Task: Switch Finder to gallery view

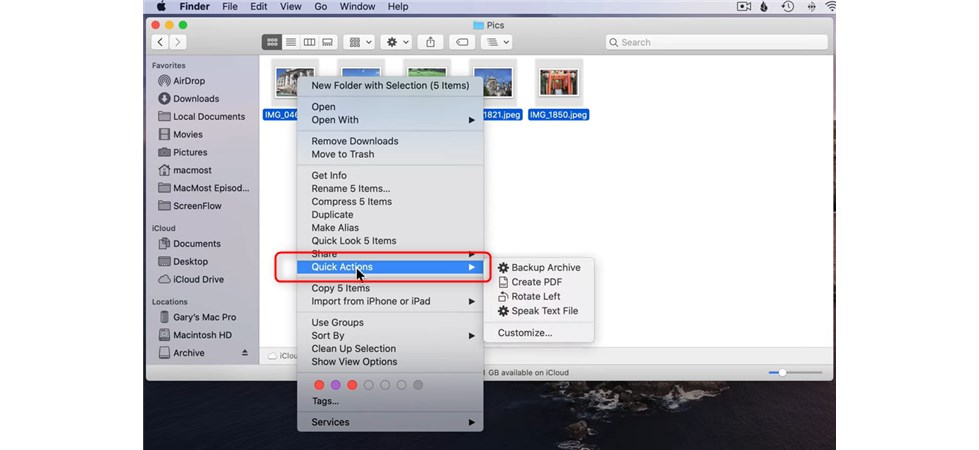Action: 327,42
